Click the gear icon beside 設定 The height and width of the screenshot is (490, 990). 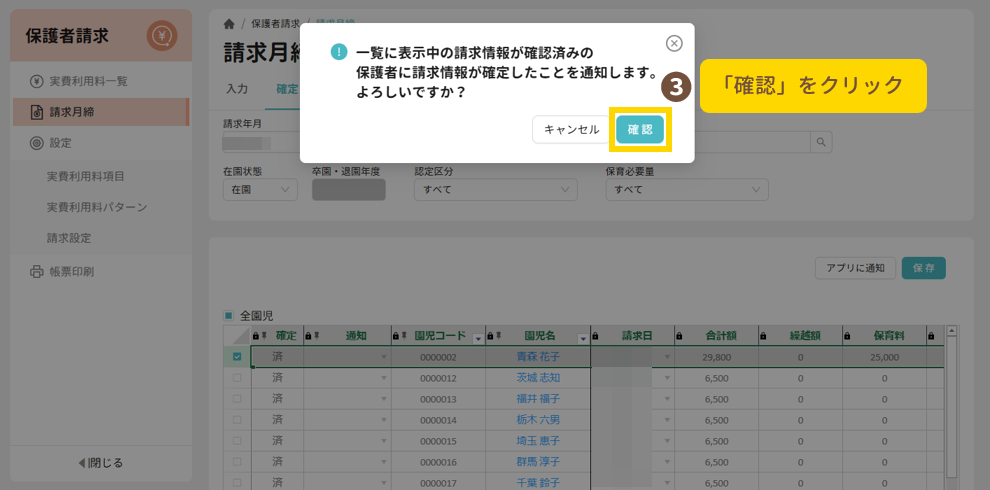[x=37, y=143]
